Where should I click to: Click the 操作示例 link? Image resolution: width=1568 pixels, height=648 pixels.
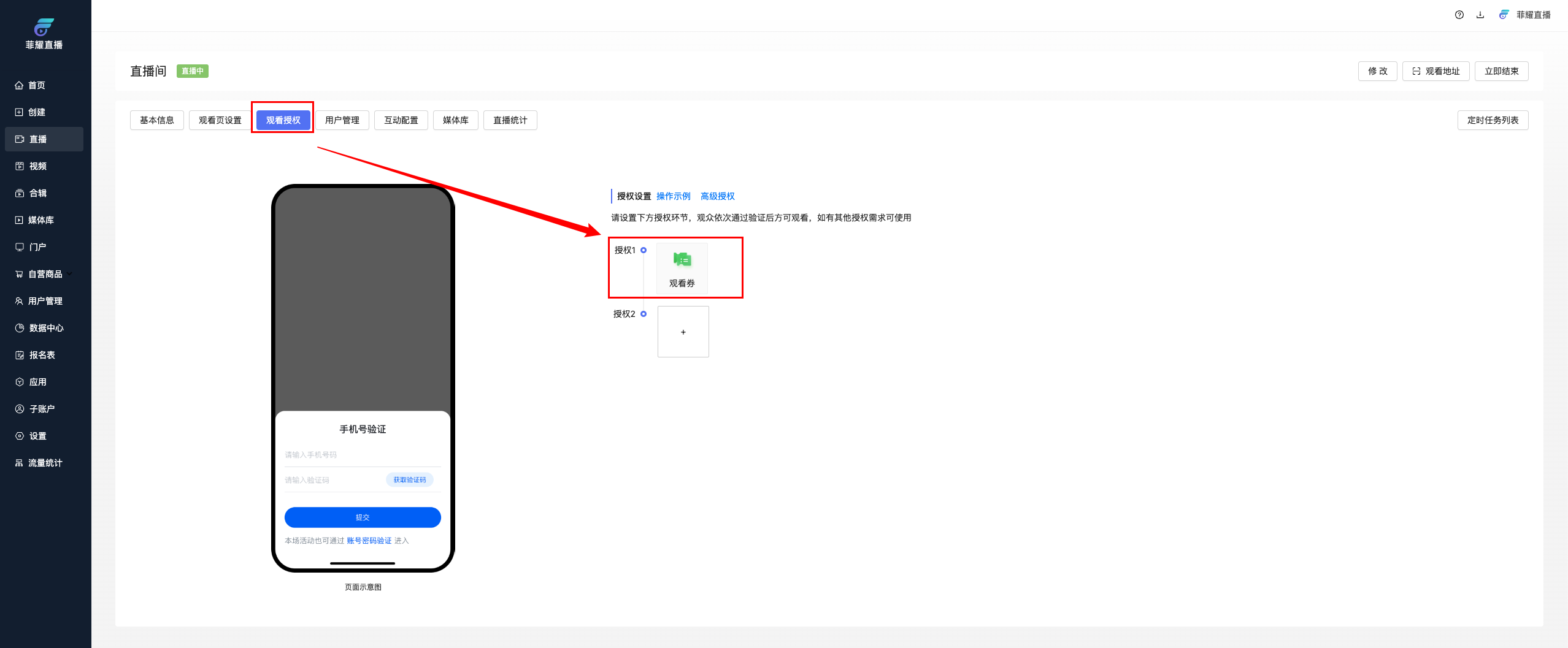(673, 196)
